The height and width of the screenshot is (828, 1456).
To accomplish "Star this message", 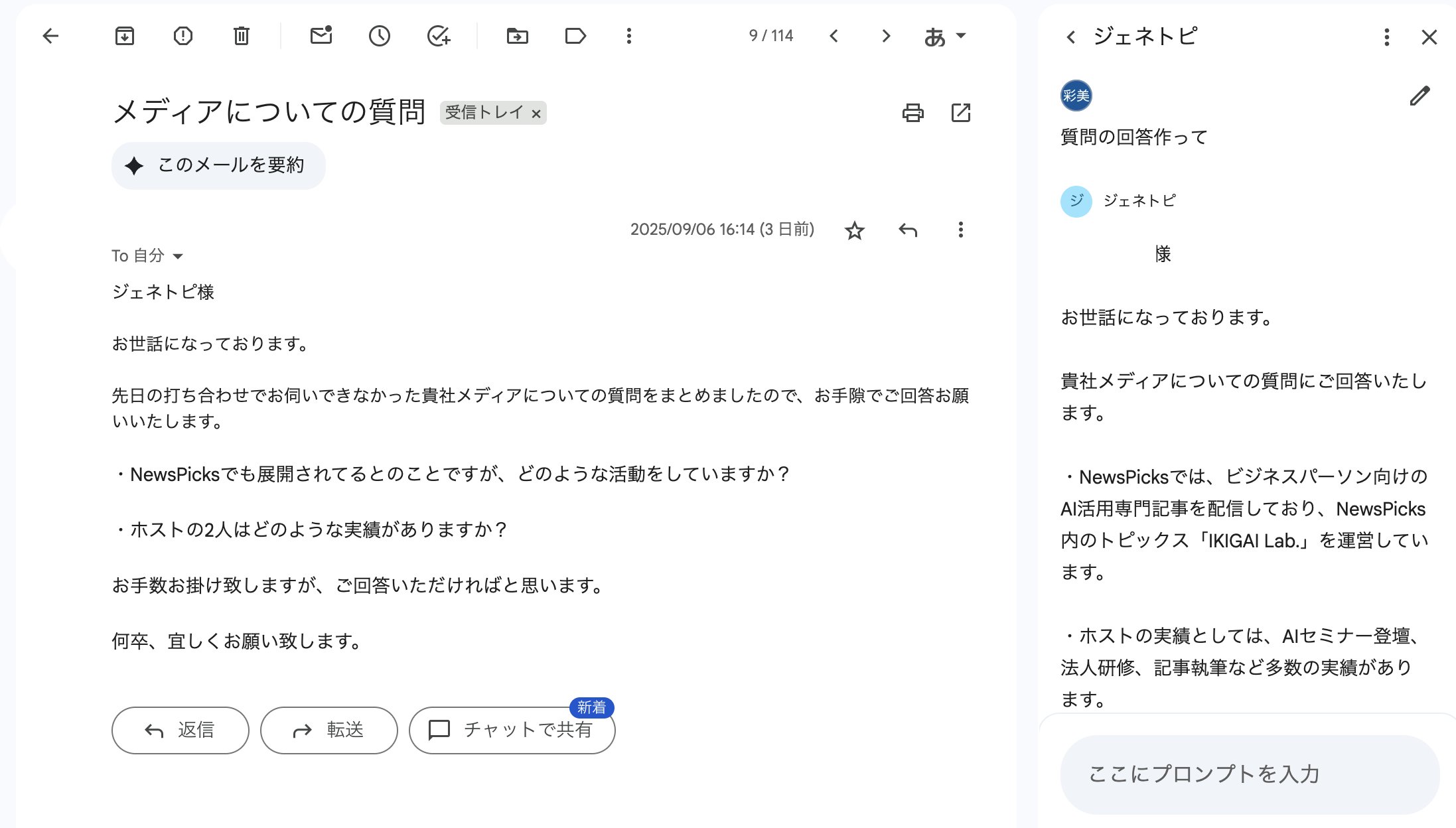I will pyautogui.click(x=855, y=230).
